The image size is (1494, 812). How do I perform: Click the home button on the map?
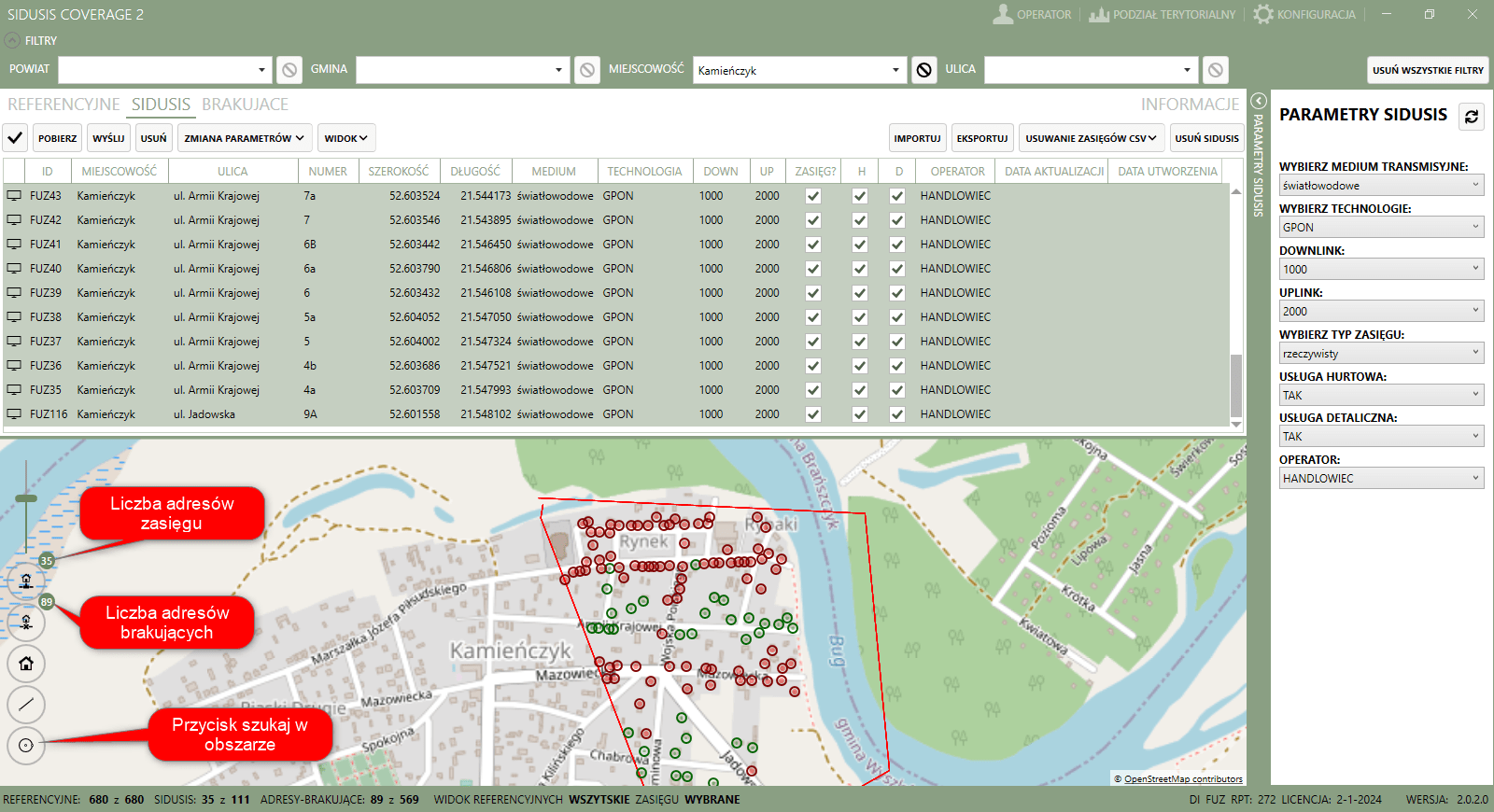click(26, 664)
